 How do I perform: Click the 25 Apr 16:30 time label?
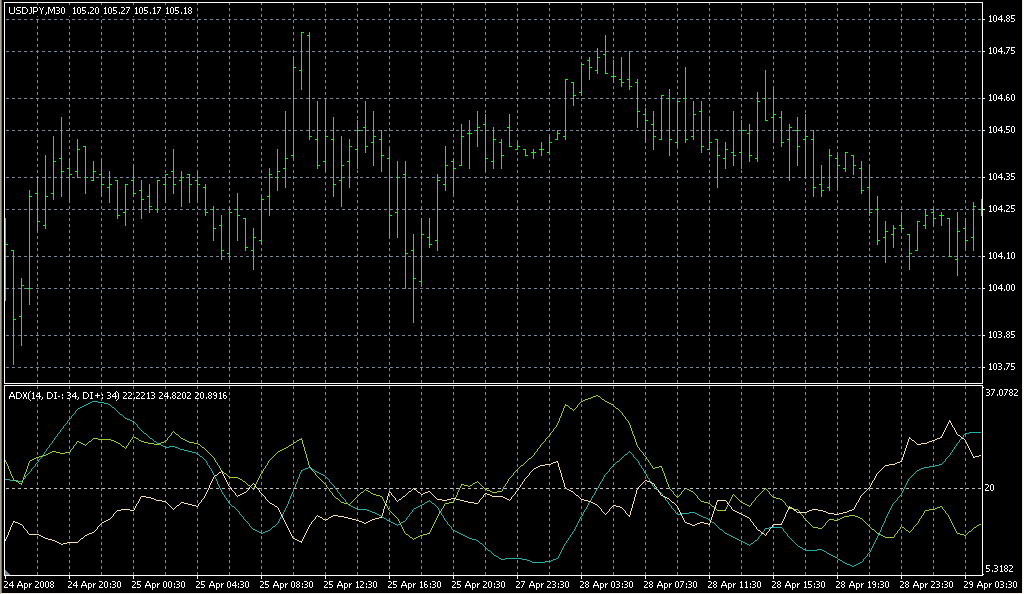(x=417, y=583)
